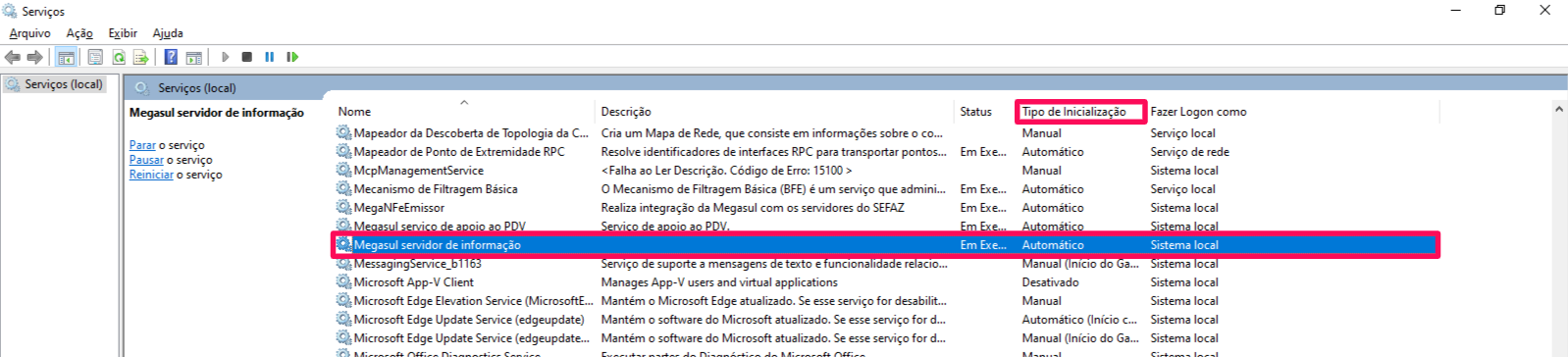The width and height of the screenshot is (1568, 357).
Task: Click gear icon next to MessagingService_b1163
Action: pos(343,263)
